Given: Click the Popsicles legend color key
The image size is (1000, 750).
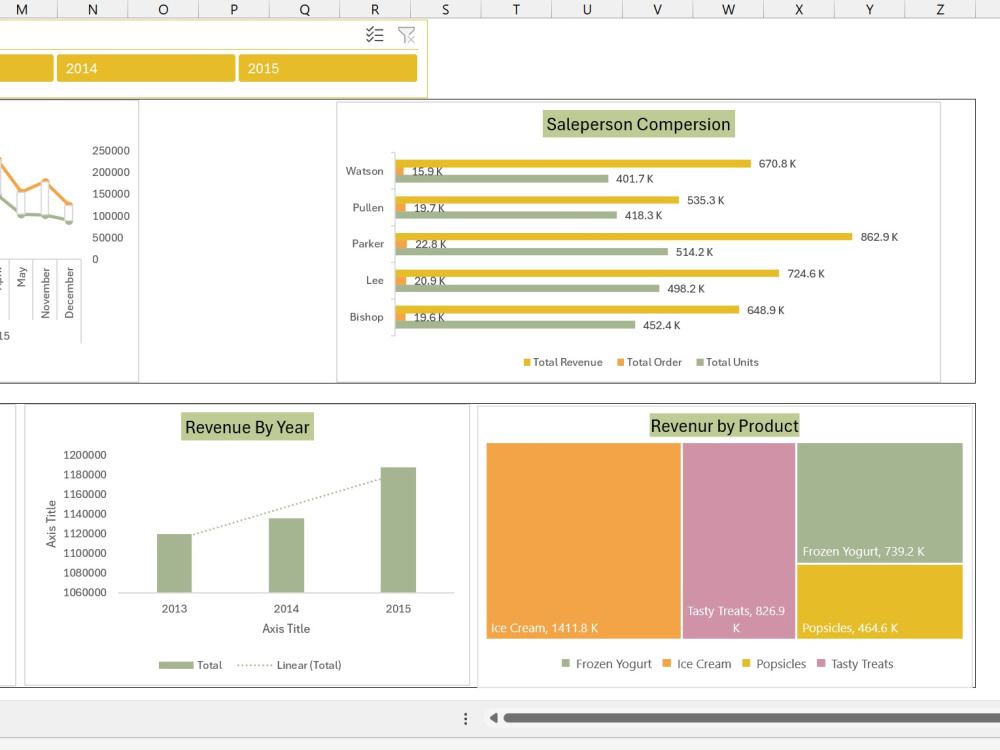Looking at the screenshot, I should point(746,663).
